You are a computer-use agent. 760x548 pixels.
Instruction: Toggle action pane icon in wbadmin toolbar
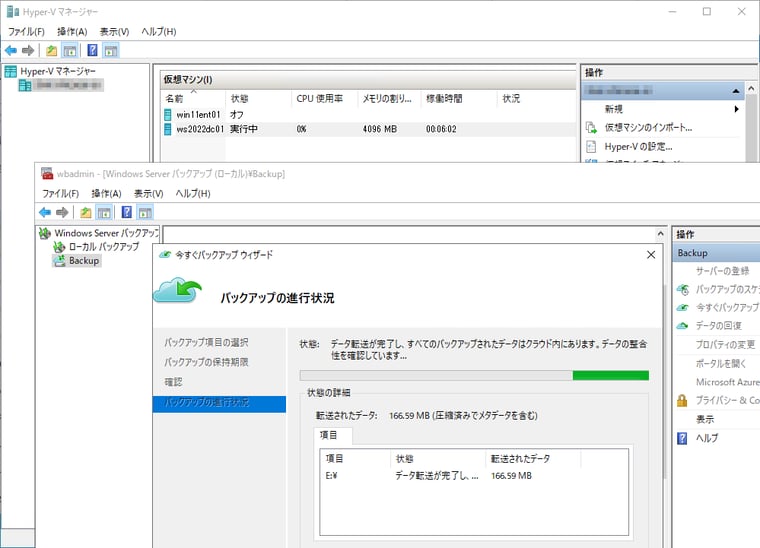tap(145, 212)
